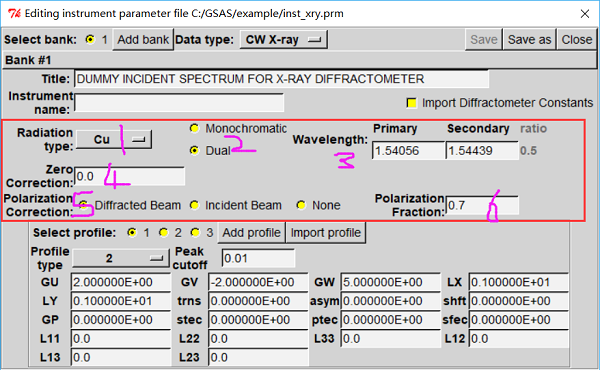Close the instrument parameter window
The height and width of the screenshot is (370, 600).
click(584, 14)
